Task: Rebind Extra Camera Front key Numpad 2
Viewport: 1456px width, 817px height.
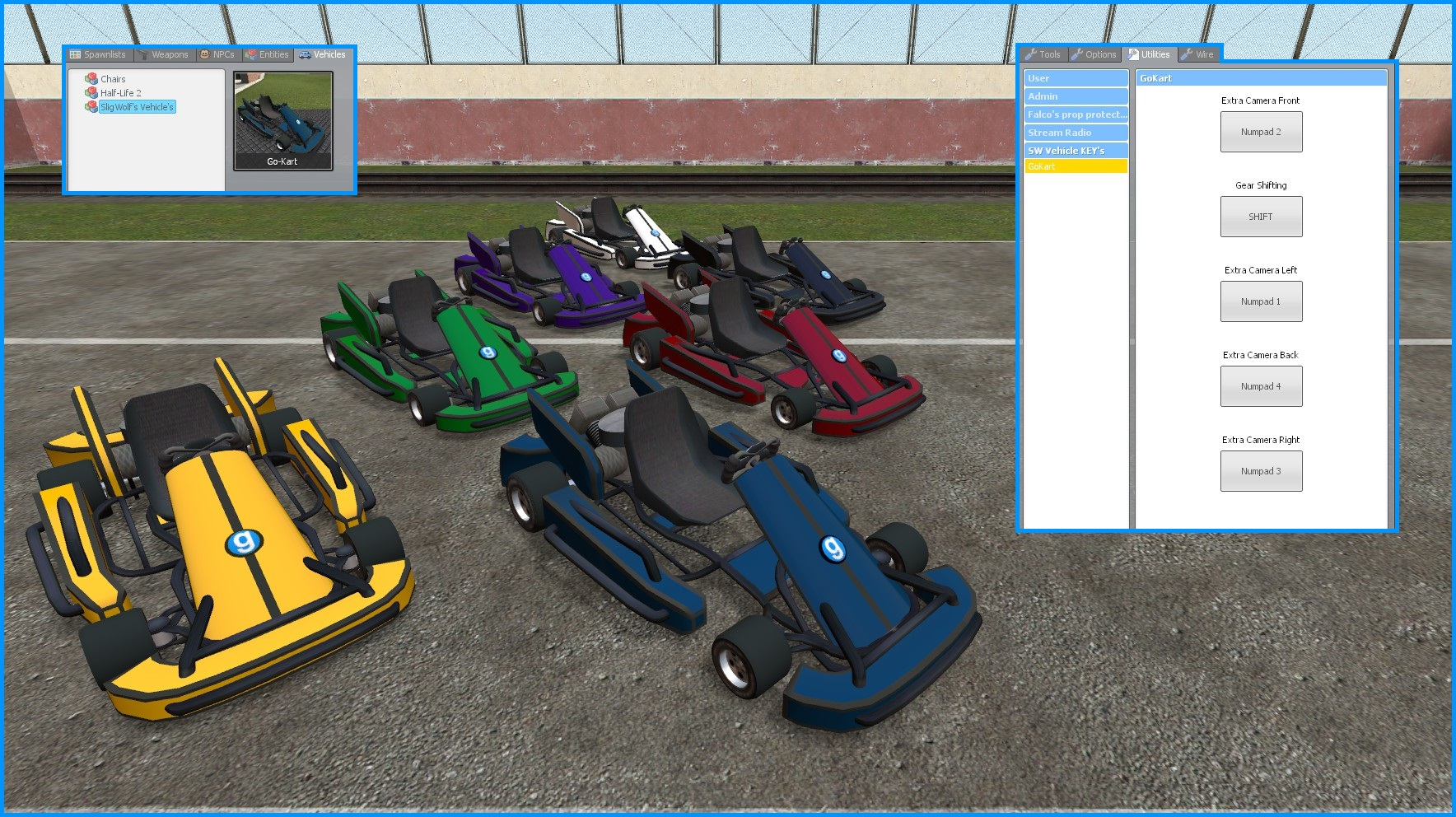Action: point(1261,132)
